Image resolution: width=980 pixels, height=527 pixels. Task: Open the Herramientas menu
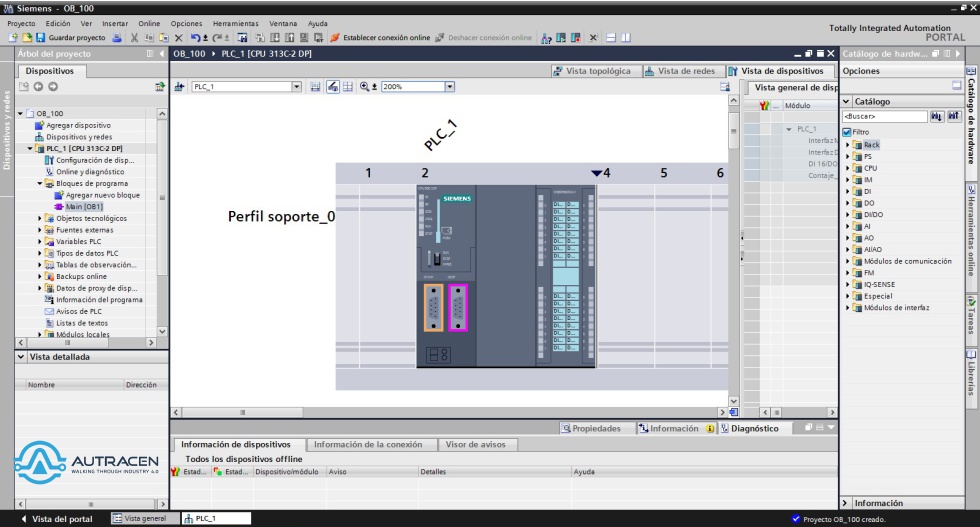point(236,23)
